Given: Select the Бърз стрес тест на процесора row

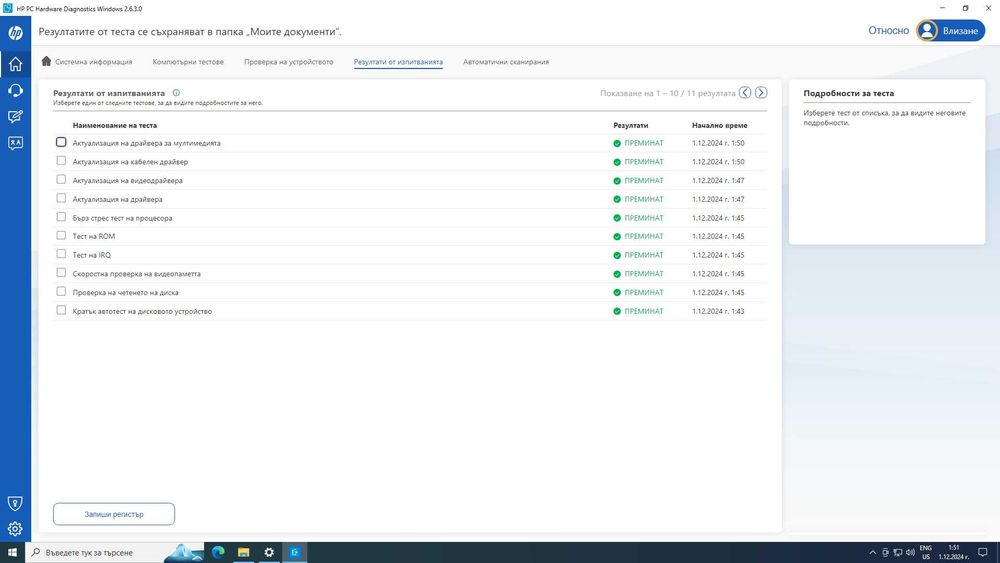Looking at the screenshot, I should click(x=409, y=218).
